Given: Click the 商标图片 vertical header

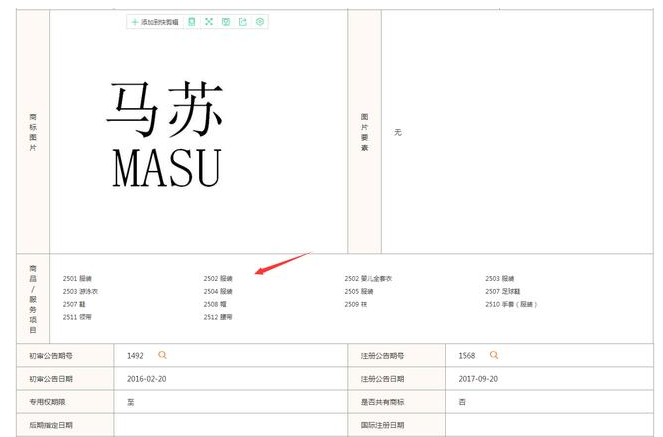Looking at the screenshot, I should pos(33,132).
